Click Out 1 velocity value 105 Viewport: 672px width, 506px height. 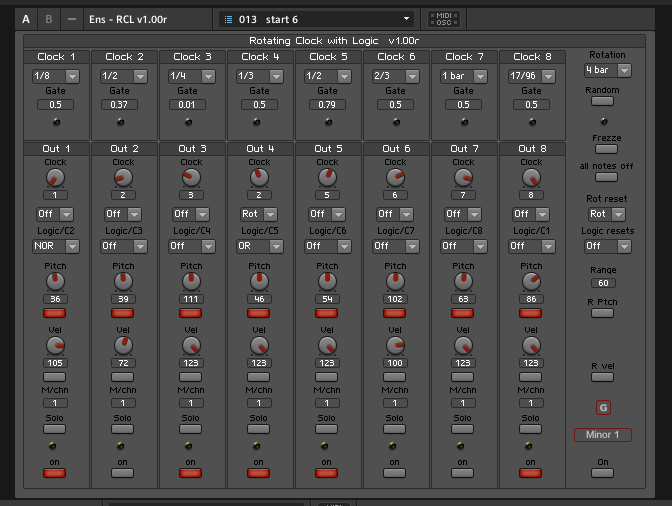55,363
